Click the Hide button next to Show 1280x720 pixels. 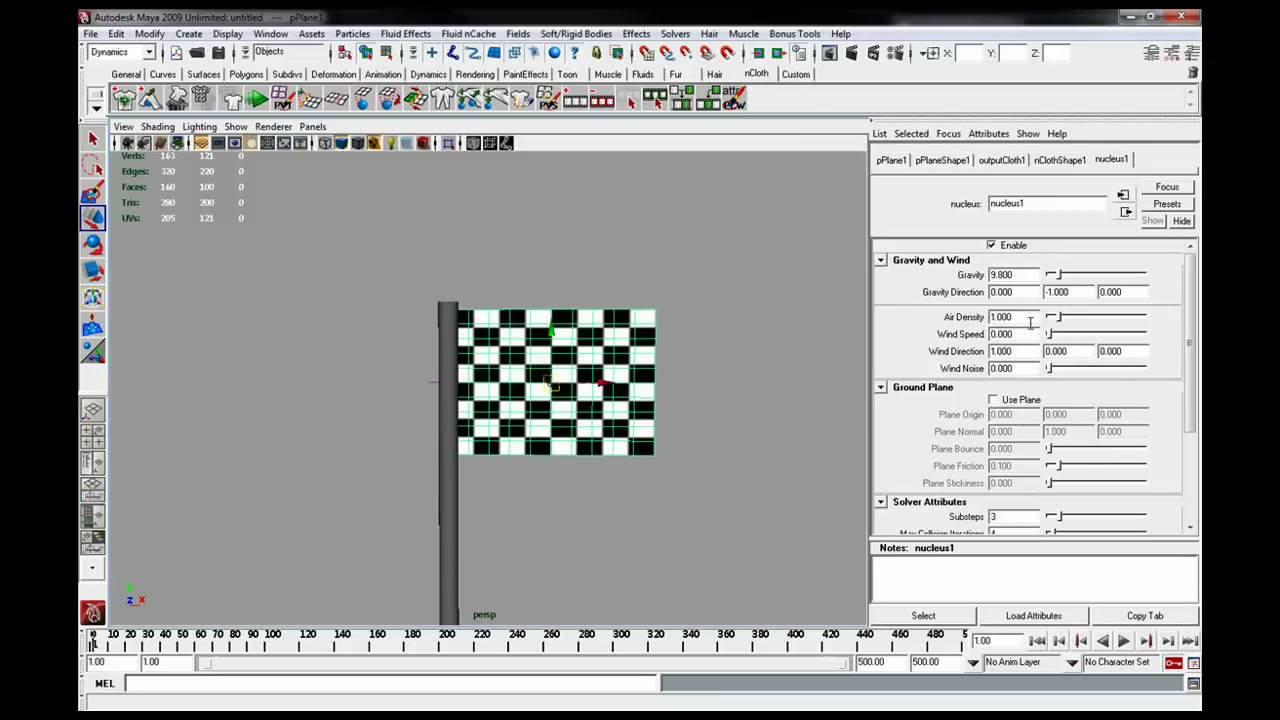[1181, 221]
